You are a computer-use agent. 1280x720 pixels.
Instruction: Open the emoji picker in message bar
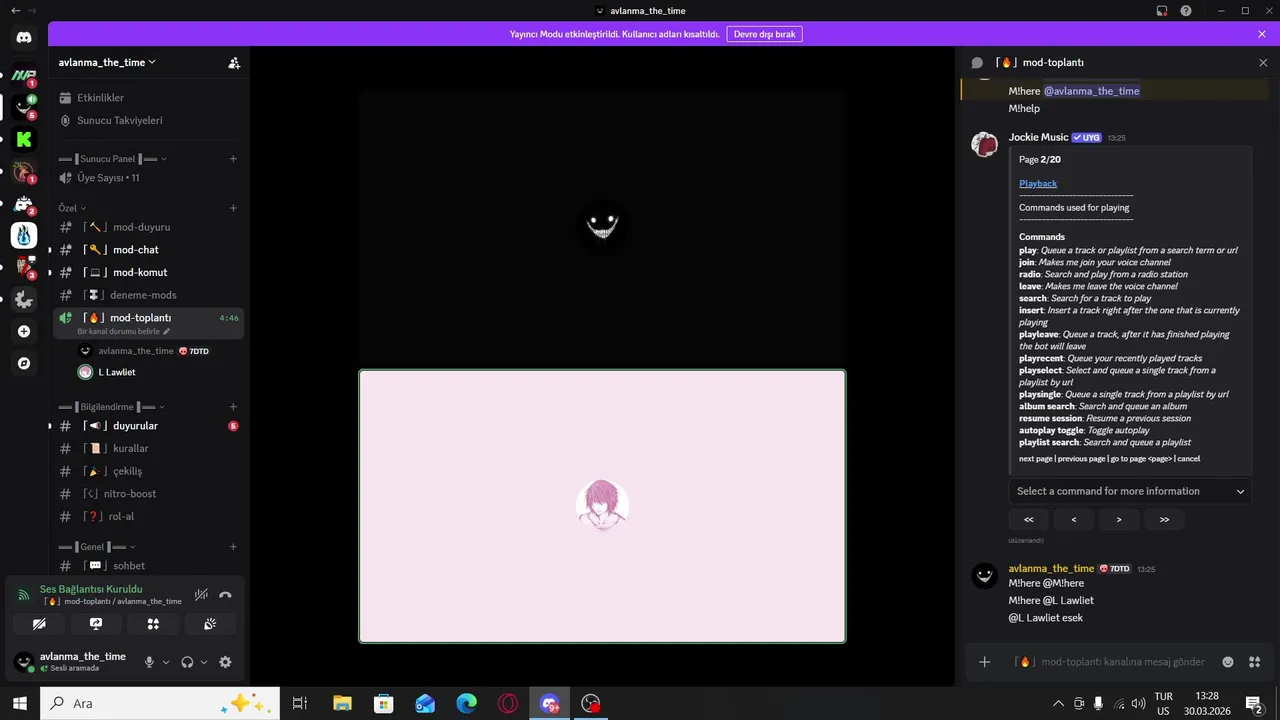click(1228, 662)
